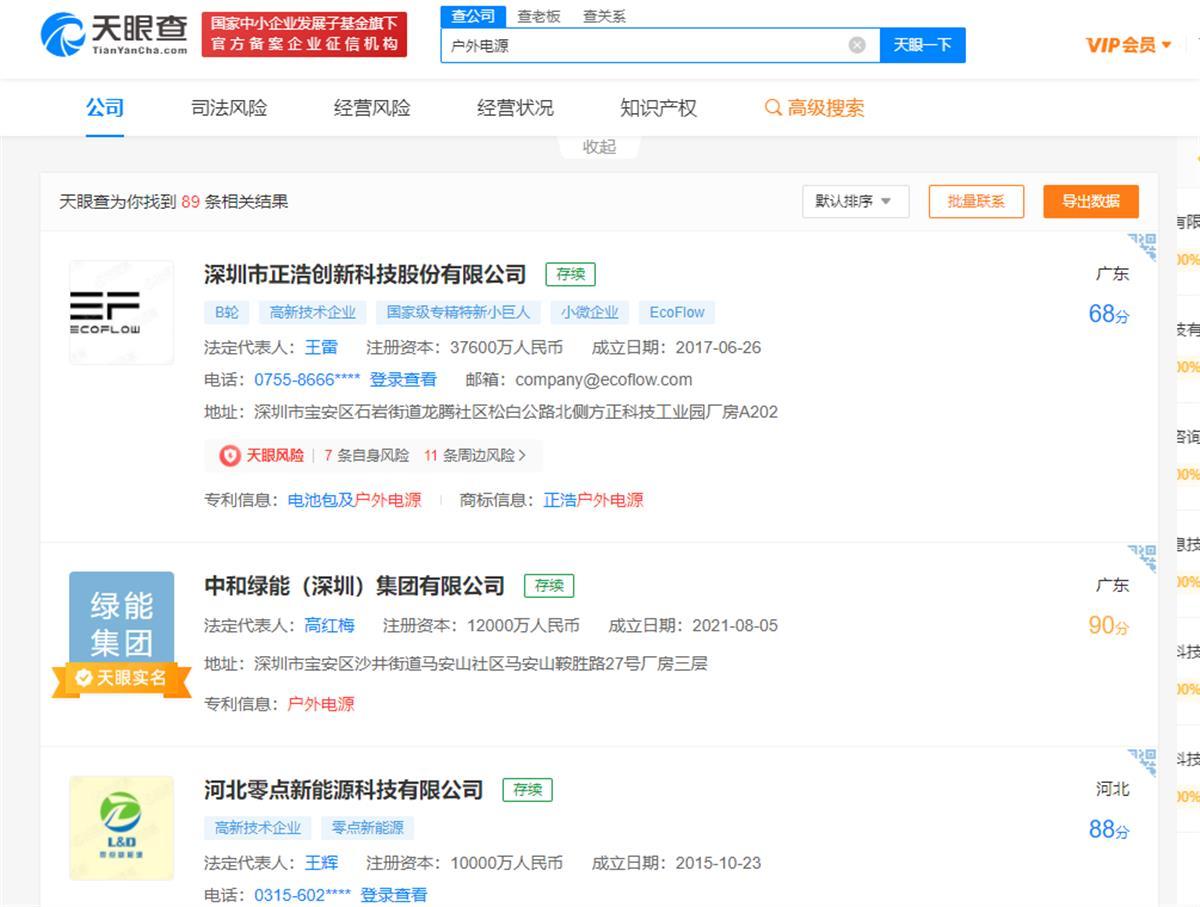Click the scan icon on 河北零点 card corner

(1142, 763)
